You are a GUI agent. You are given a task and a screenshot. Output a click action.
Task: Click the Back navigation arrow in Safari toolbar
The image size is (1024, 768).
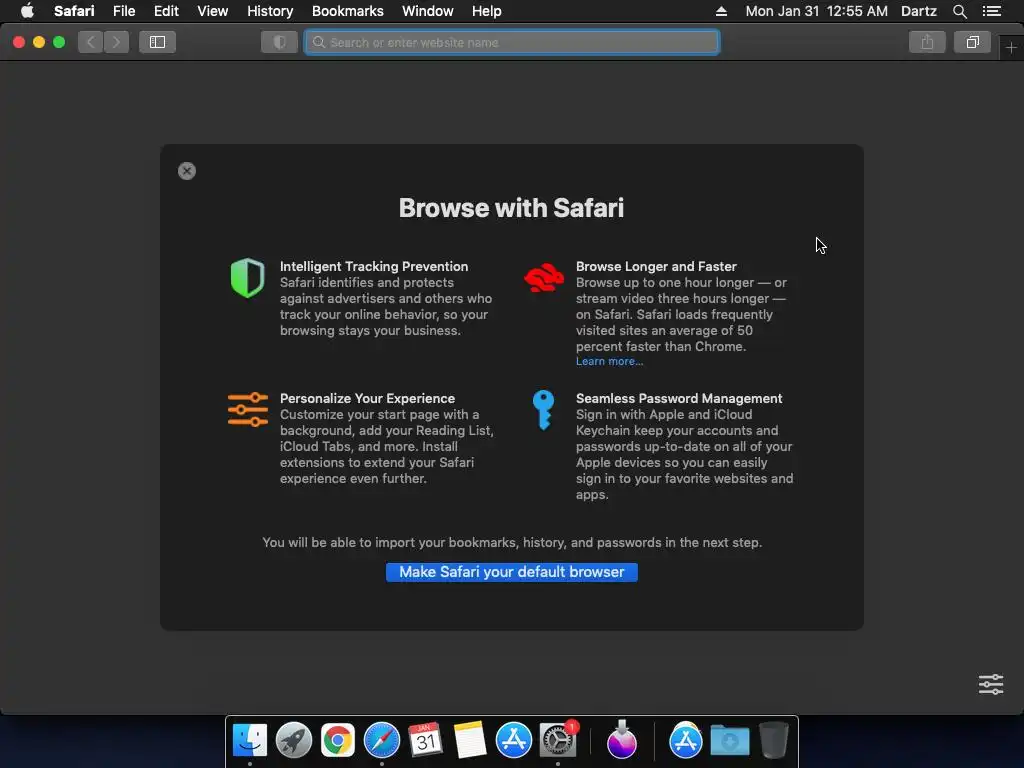[x=91, y=42]
